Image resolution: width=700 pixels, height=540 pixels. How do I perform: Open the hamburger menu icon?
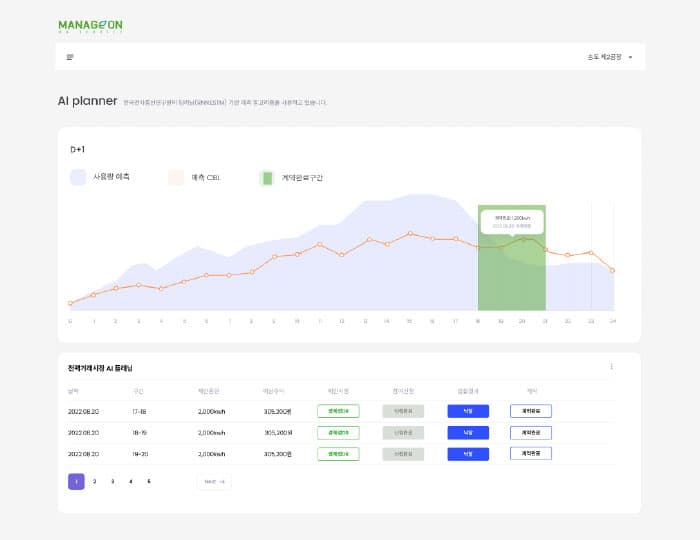pyautogui.click(x=70, y=57)
